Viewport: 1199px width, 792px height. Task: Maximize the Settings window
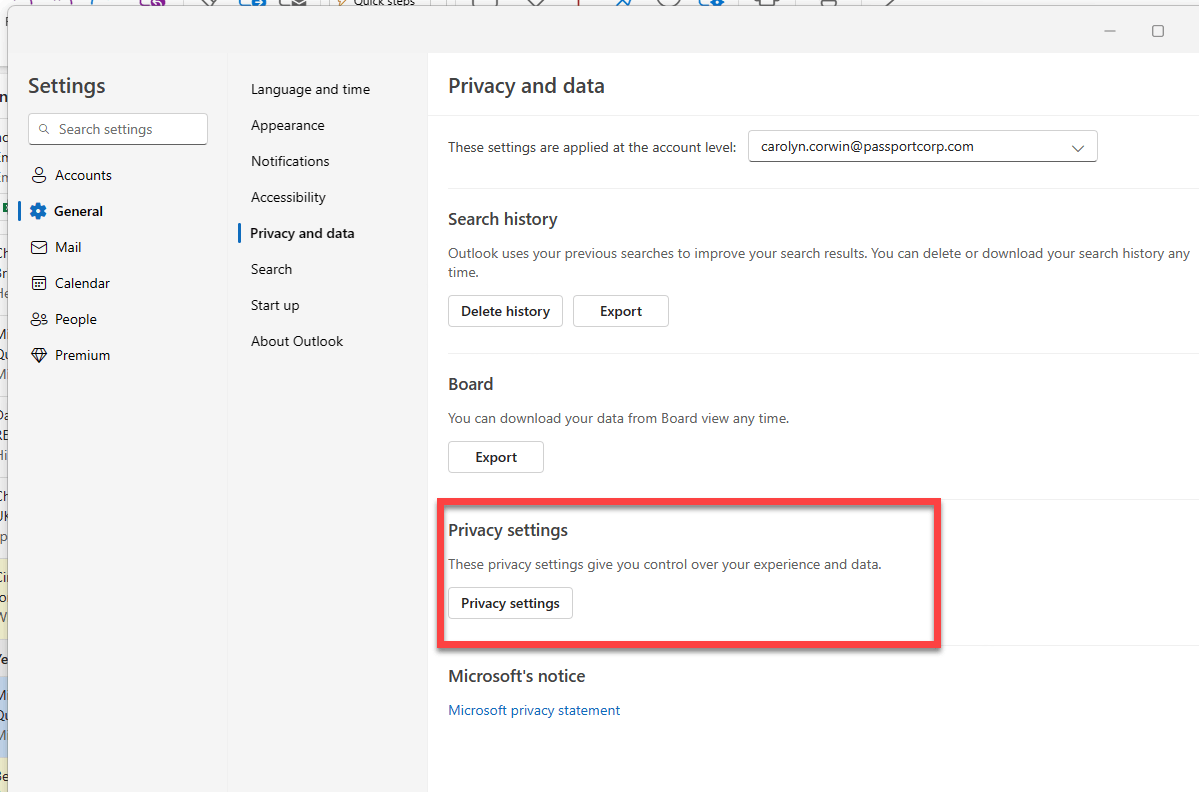click(x=1158, y=31)
